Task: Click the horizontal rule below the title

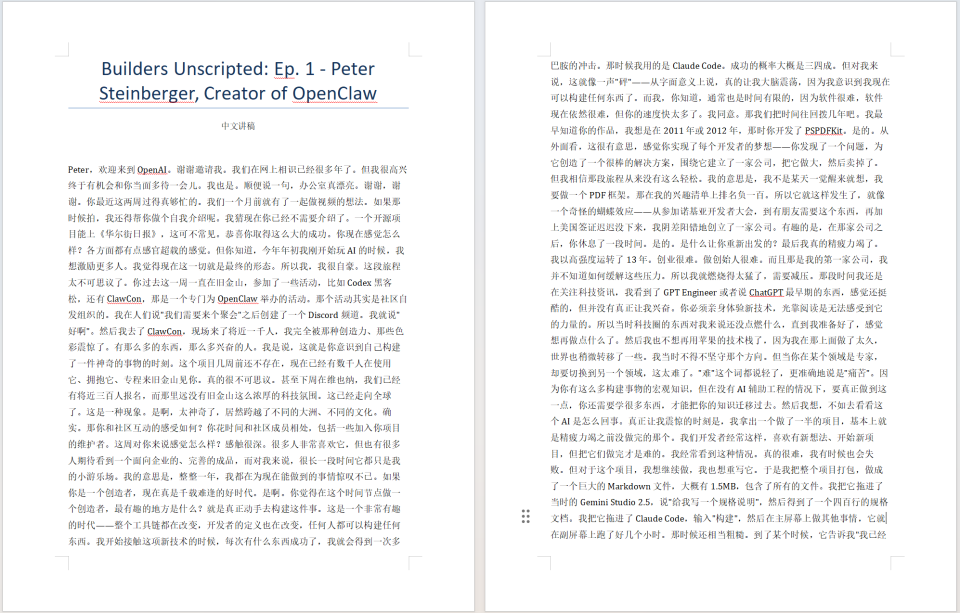Action: click(x=238, y=108)
